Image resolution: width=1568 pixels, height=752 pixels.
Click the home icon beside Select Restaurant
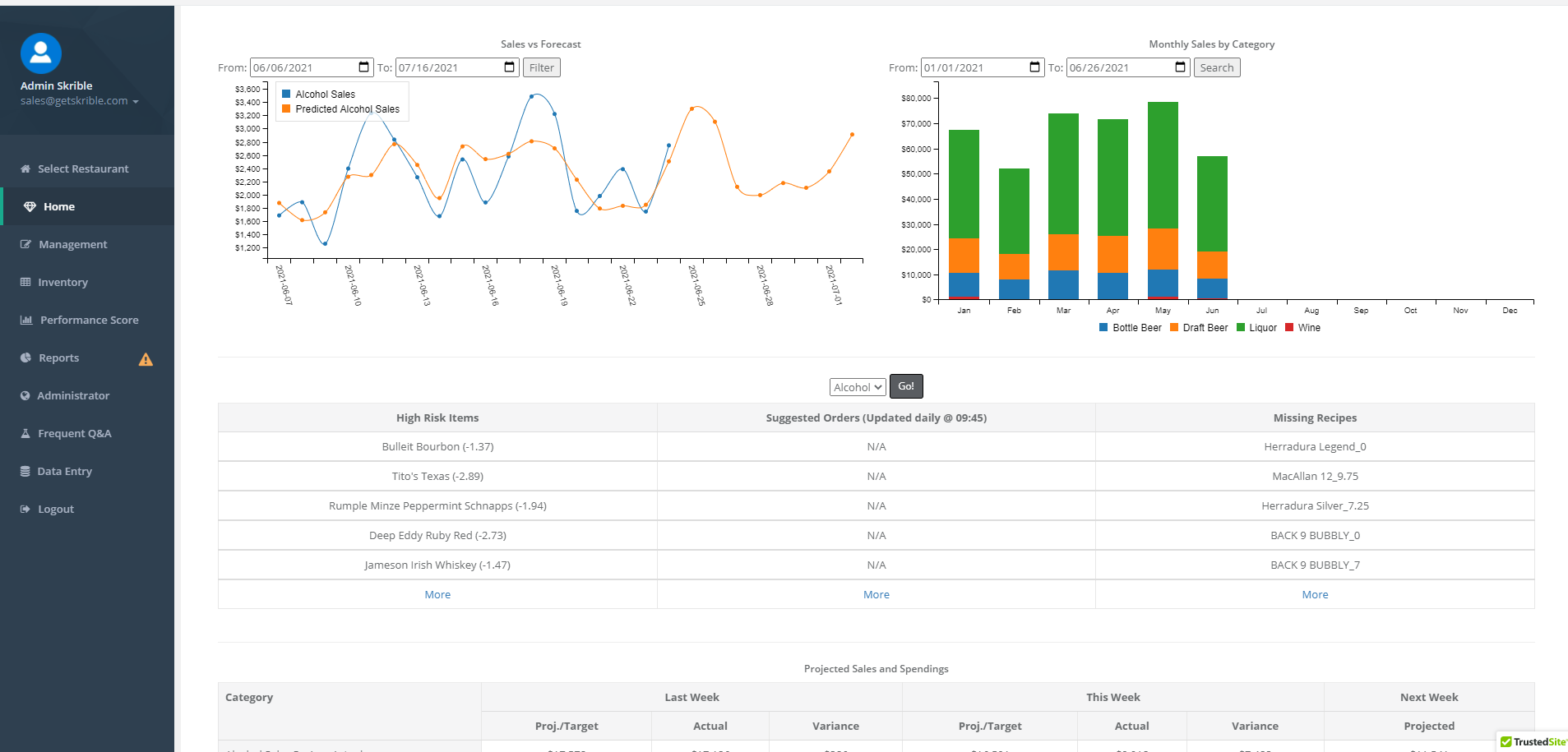pyautogui.click(x=25, y=168)
